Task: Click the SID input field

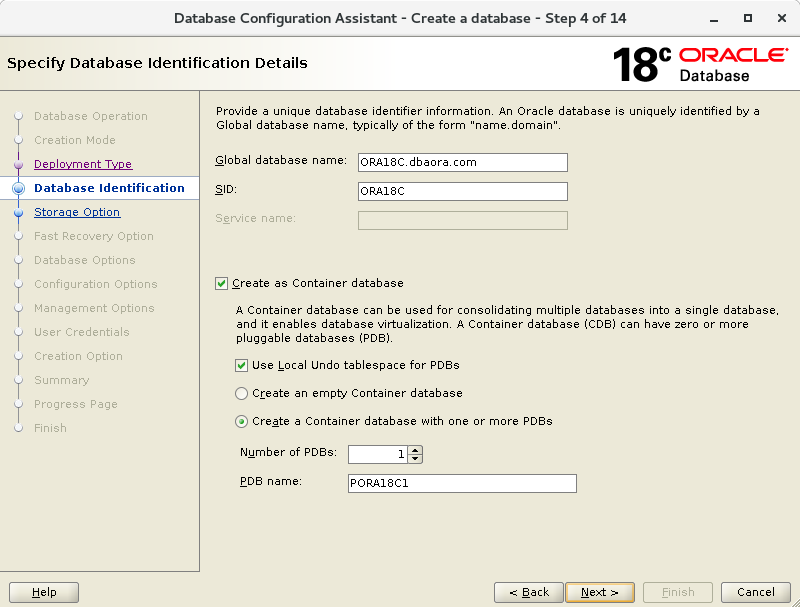Action: coord(463,191)
